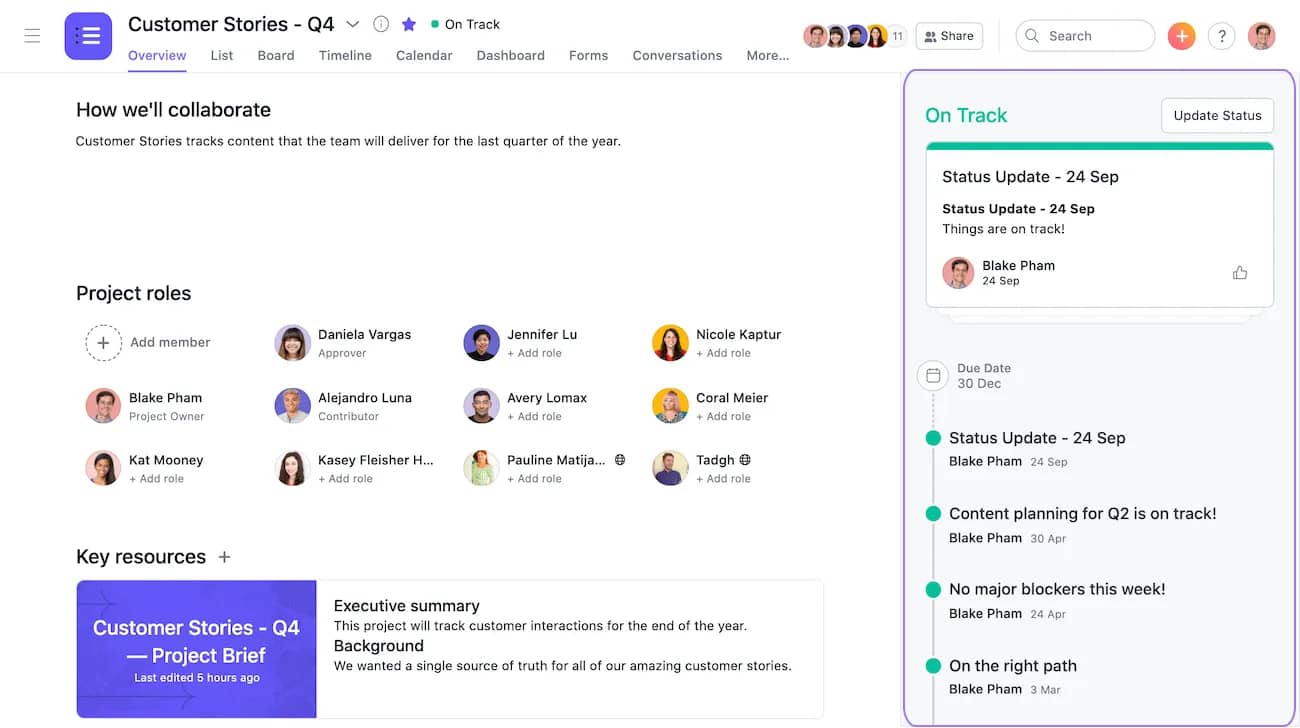Click the Share button
Image resolution: width=1300 pixels, height=728 pixels.
[x=948, y=35]
